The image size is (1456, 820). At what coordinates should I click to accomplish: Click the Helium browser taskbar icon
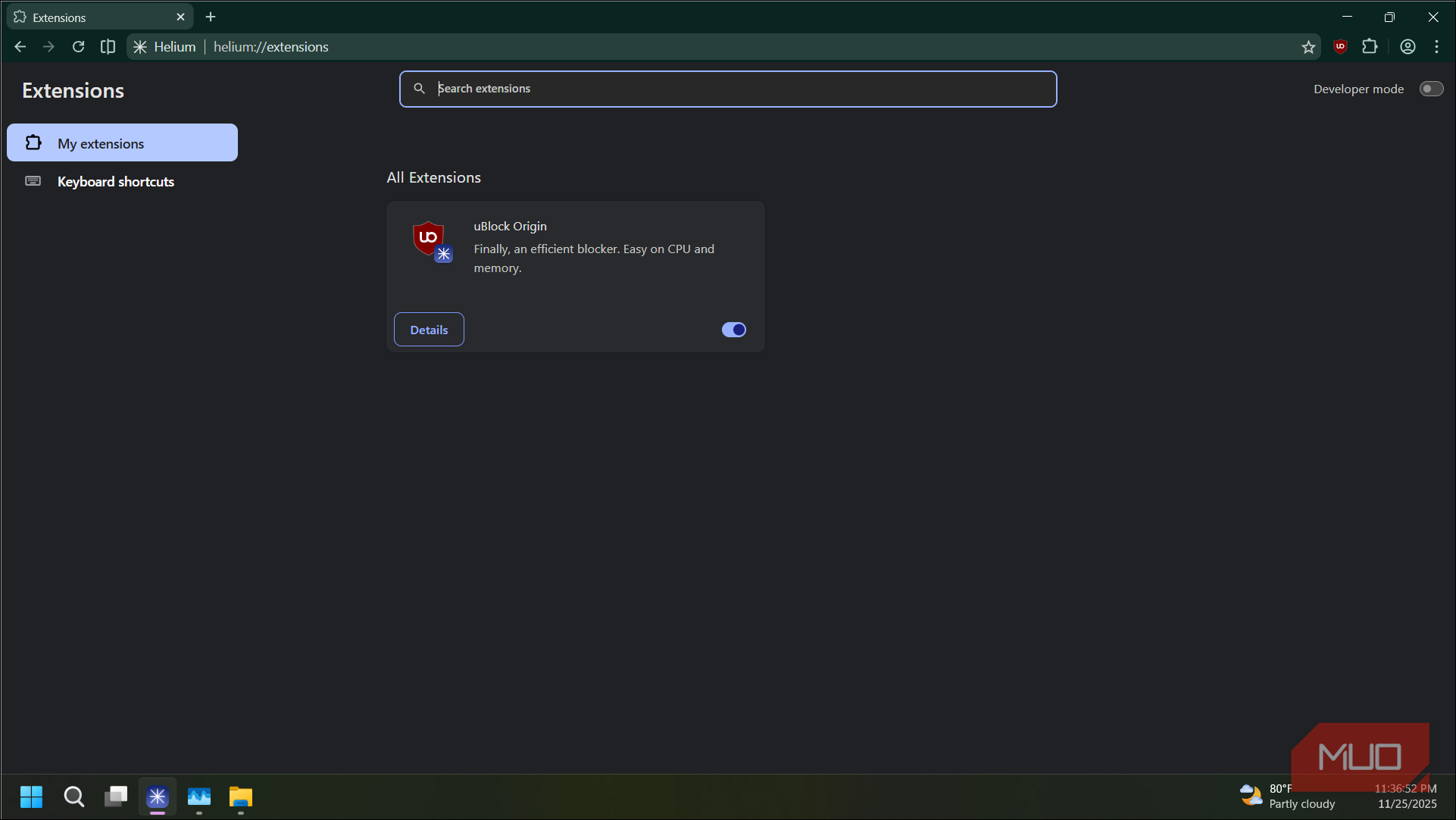coord(158,797)
